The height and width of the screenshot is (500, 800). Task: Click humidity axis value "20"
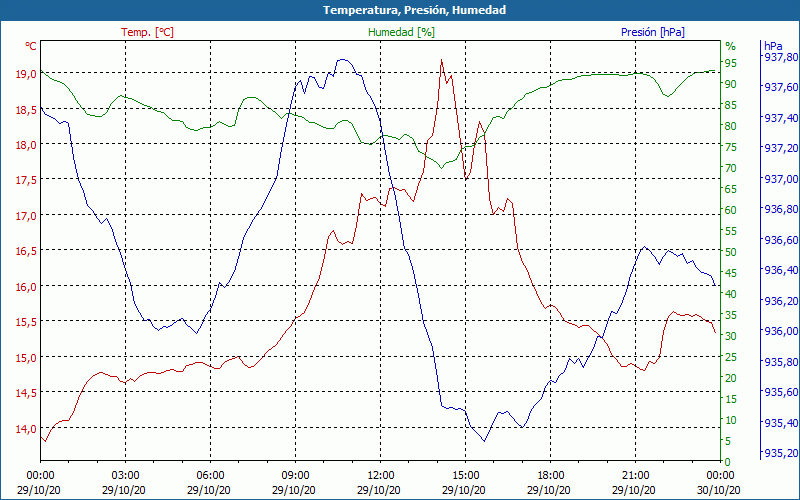tap(731, 378)
